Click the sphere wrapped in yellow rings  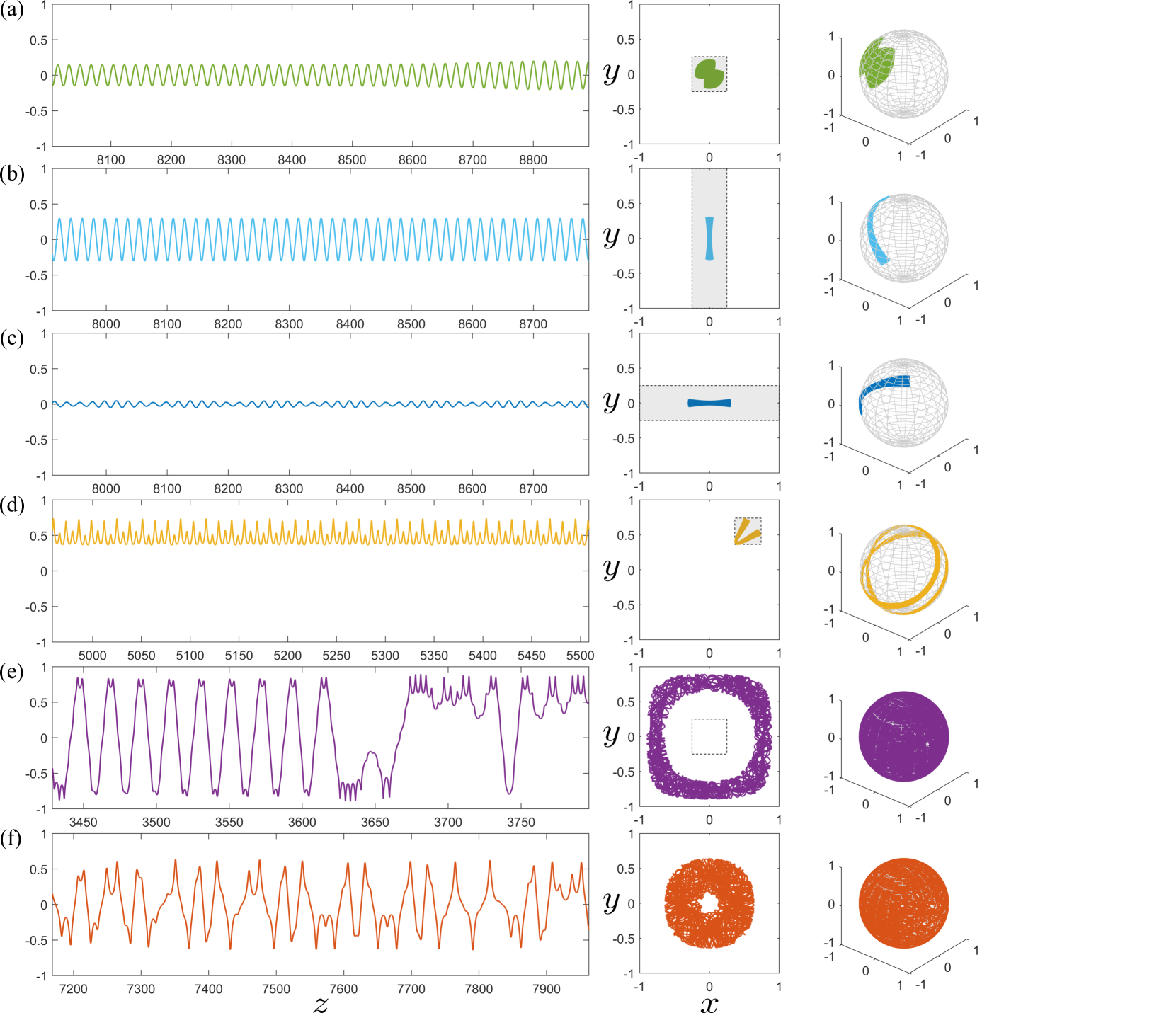(903, 569)
